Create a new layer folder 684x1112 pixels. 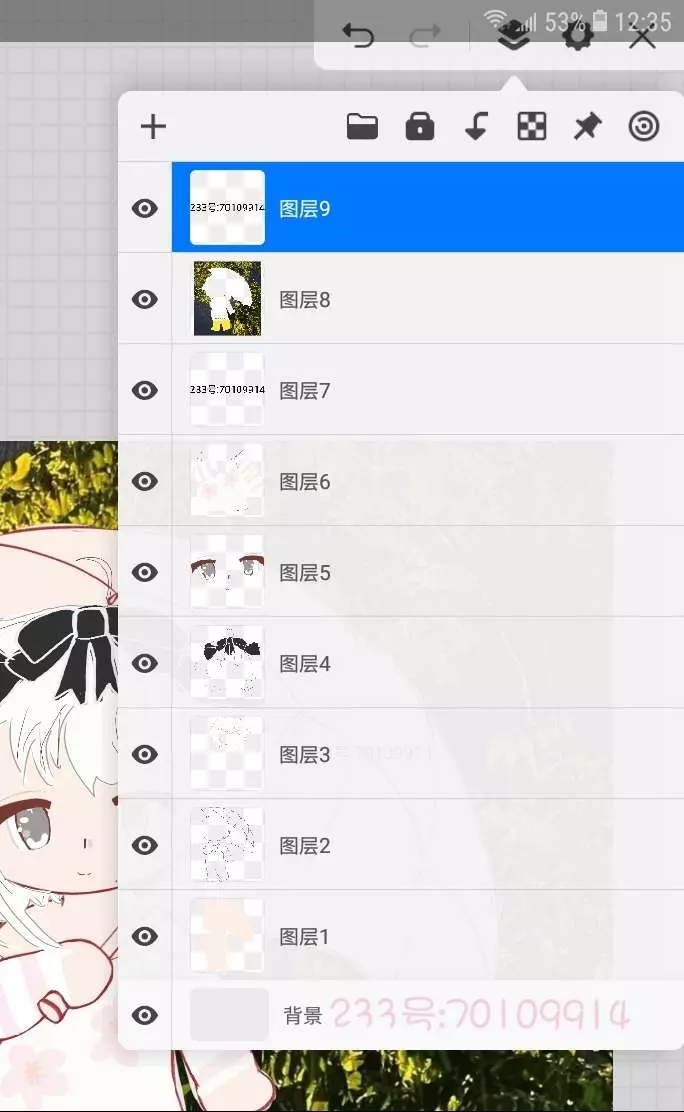(x=362, y=127)
